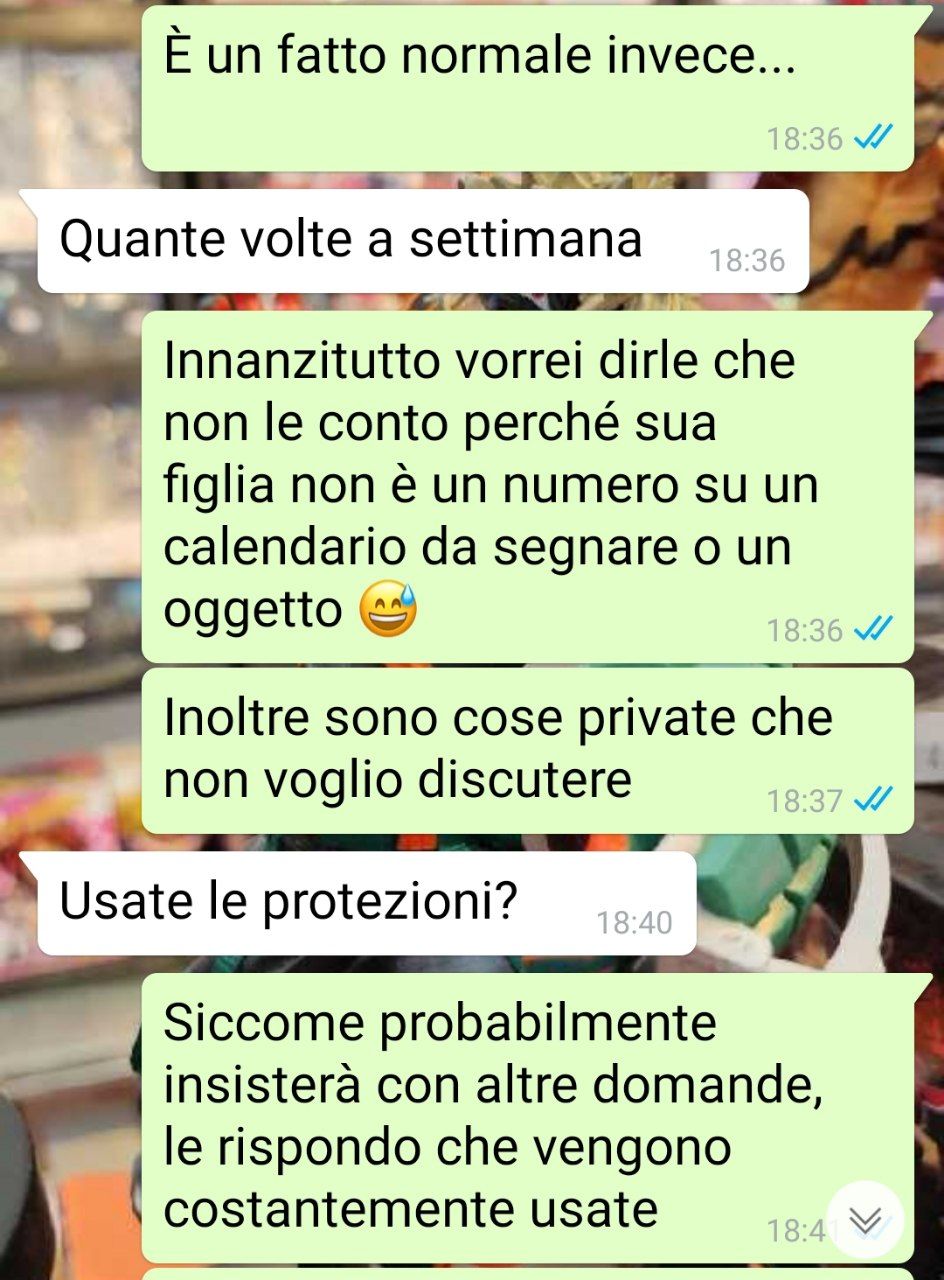The width and height of the screenshot is (944, 1280).
Task: Click the 18:36 timestamp on "Quante volte a settimana"
Action: pyautogui.click(x=748, y=261)
